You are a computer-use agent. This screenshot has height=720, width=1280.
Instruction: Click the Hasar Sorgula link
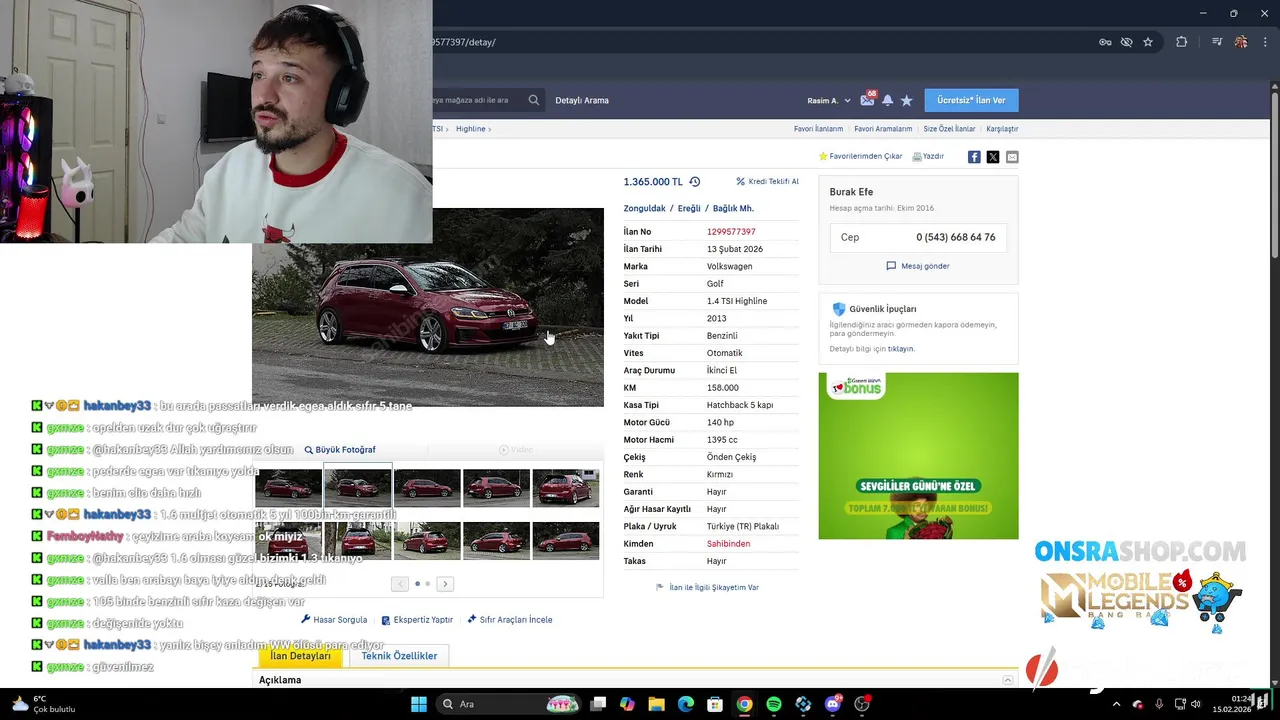pyautogui.click(x=334, y=620)
